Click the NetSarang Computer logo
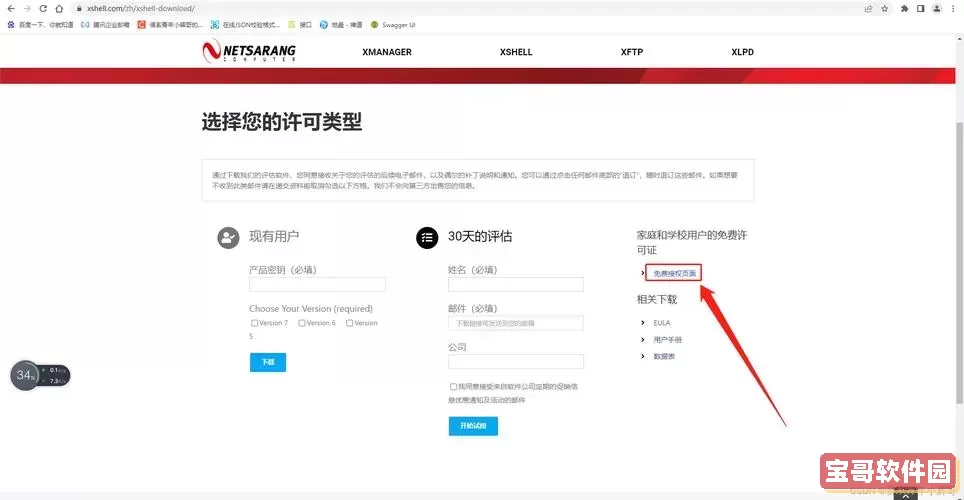This screenshot has height=500, width=964. (249, 51)
